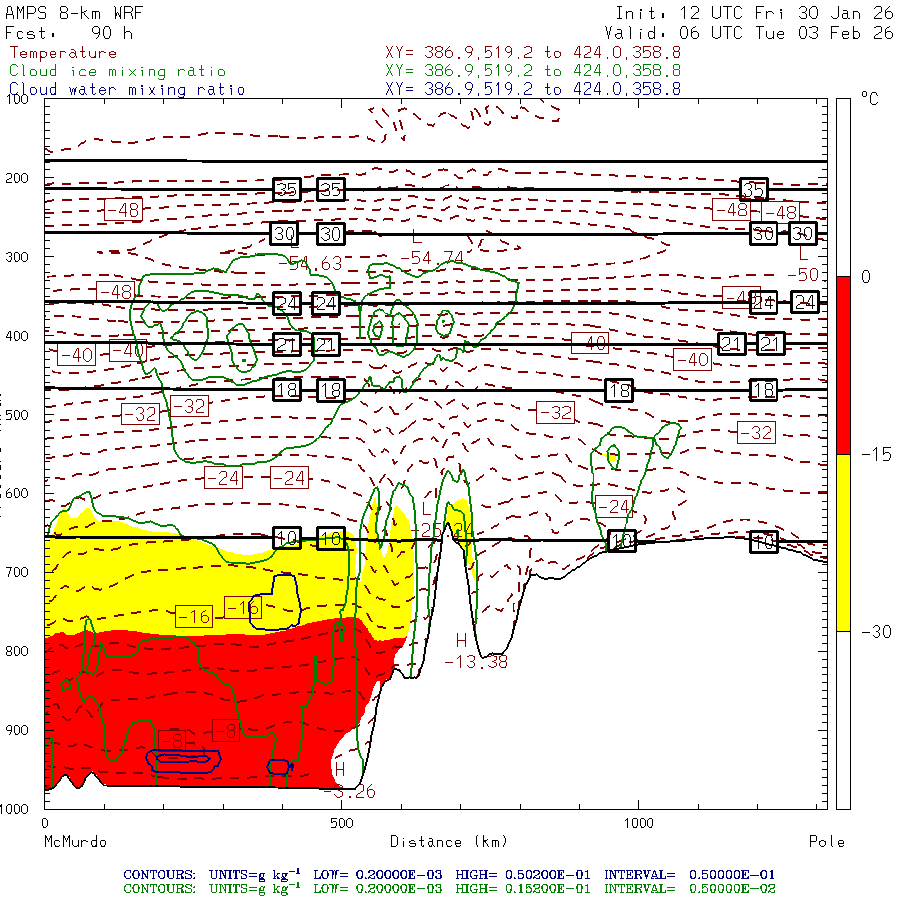Screen dimensions: 900x900
Task: Click the "Valid: 06 UTC Tue 03 Feb 26" line
Action: [749, 33]
